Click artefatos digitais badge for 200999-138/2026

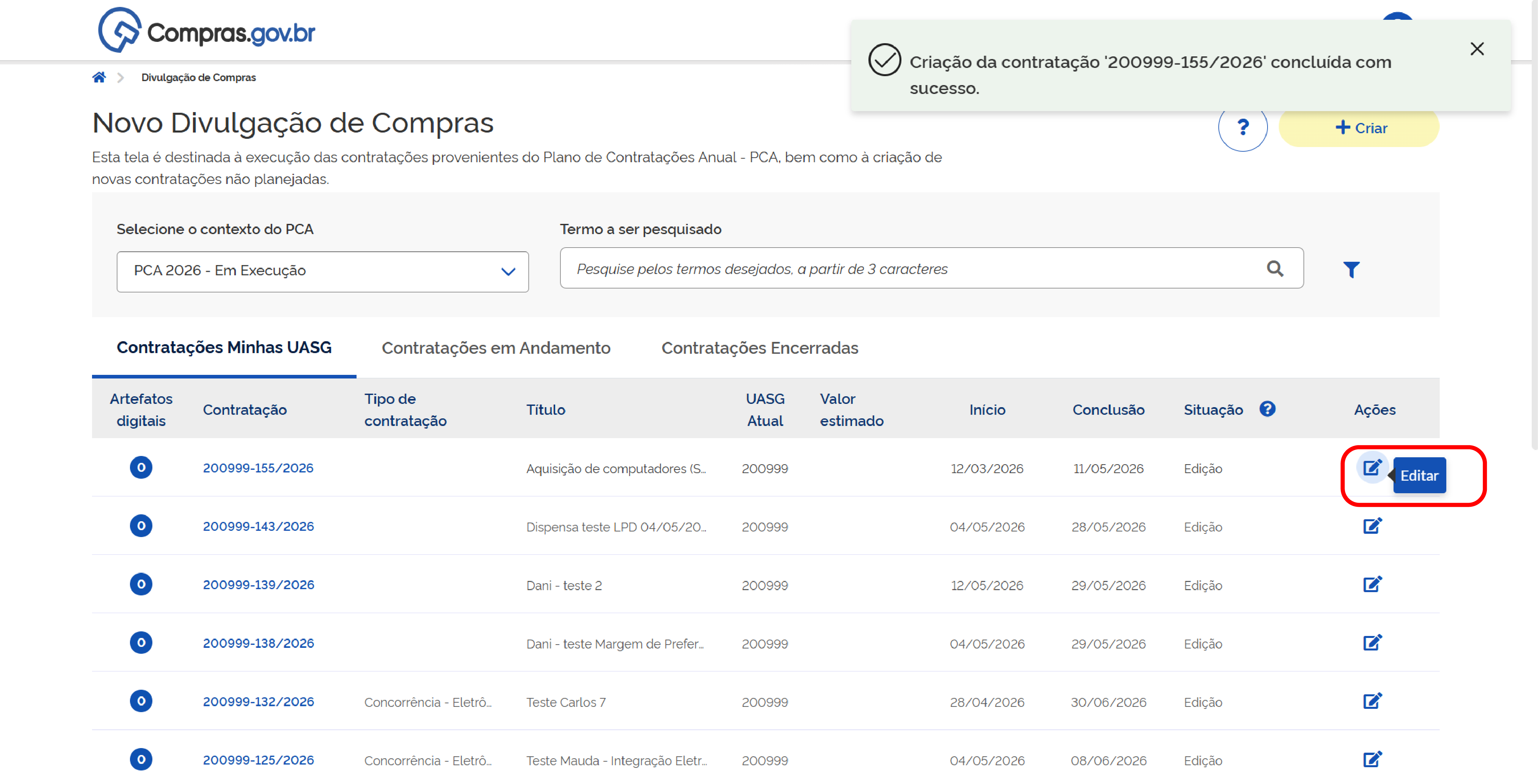tap(141, 643)
